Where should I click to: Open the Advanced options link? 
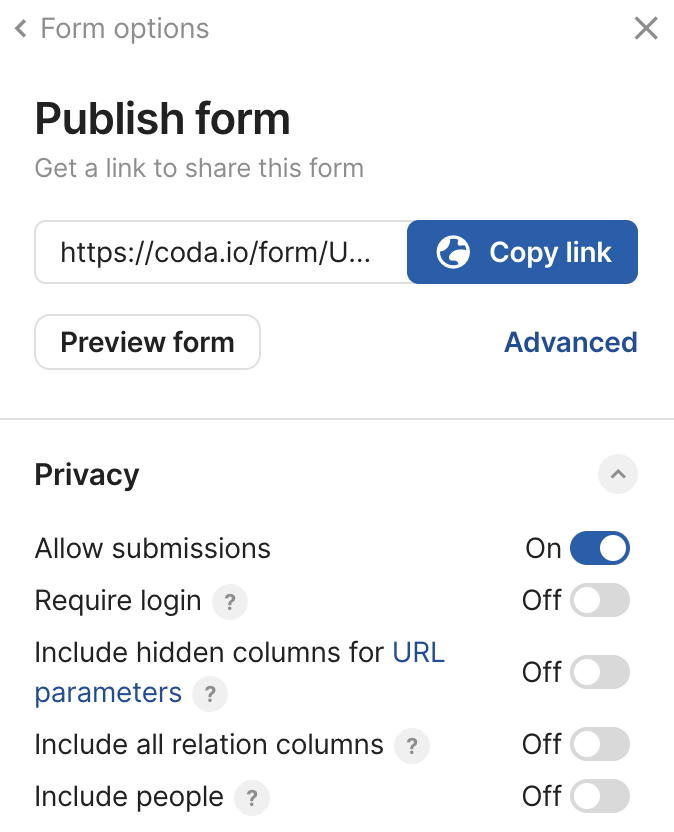[570, 342]
